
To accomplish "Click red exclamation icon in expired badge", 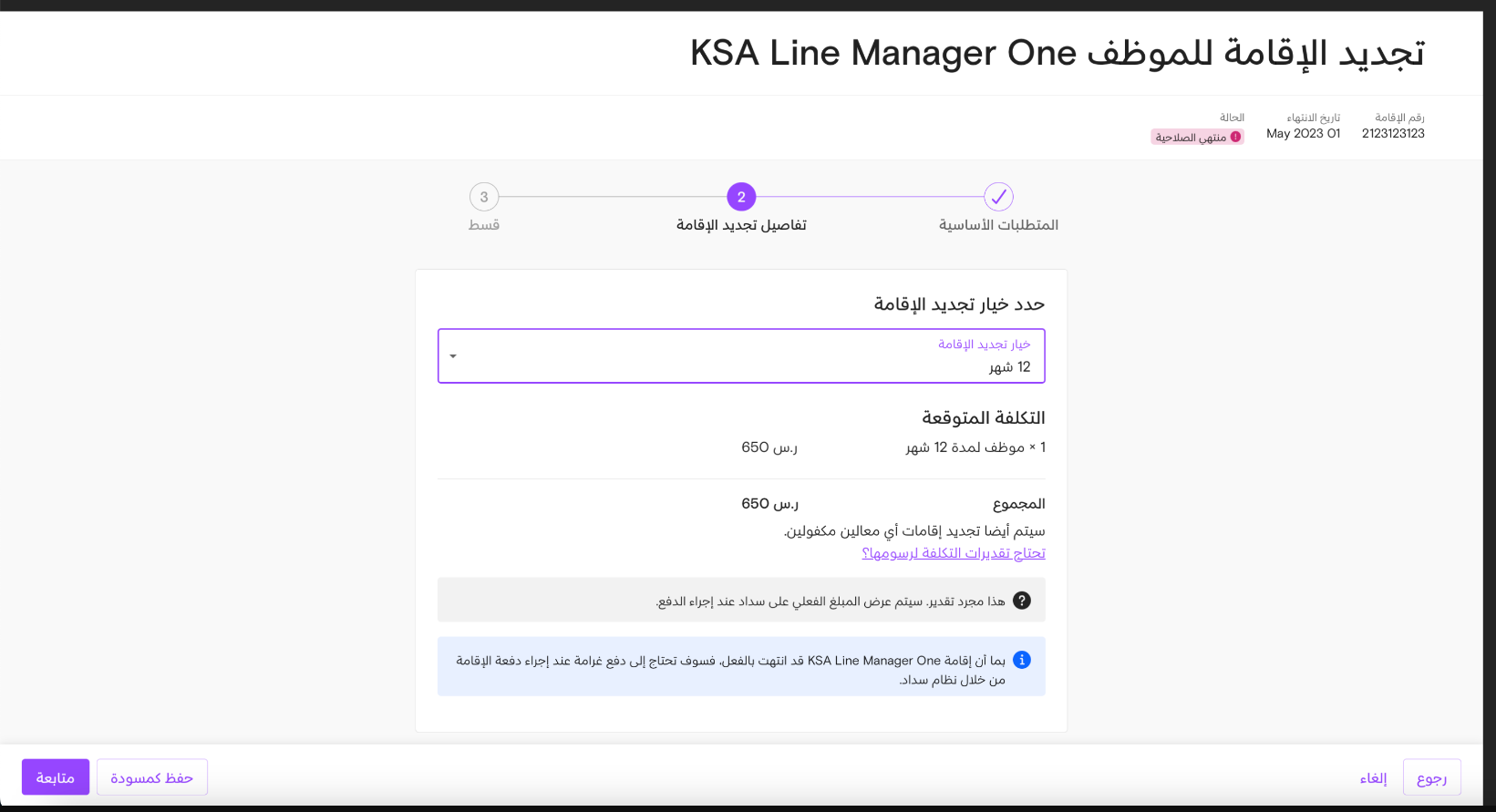I will coord(1235,137).
